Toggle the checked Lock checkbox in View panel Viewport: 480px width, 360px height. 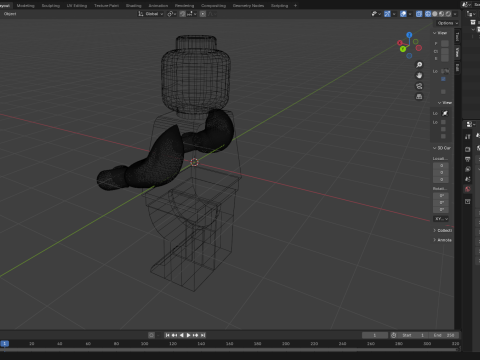point(443,79)
